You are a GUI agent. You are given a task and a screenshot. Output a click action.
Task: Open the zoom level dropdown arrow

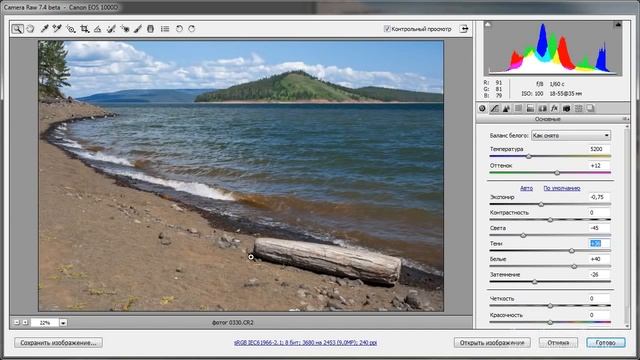coord(63,322)
